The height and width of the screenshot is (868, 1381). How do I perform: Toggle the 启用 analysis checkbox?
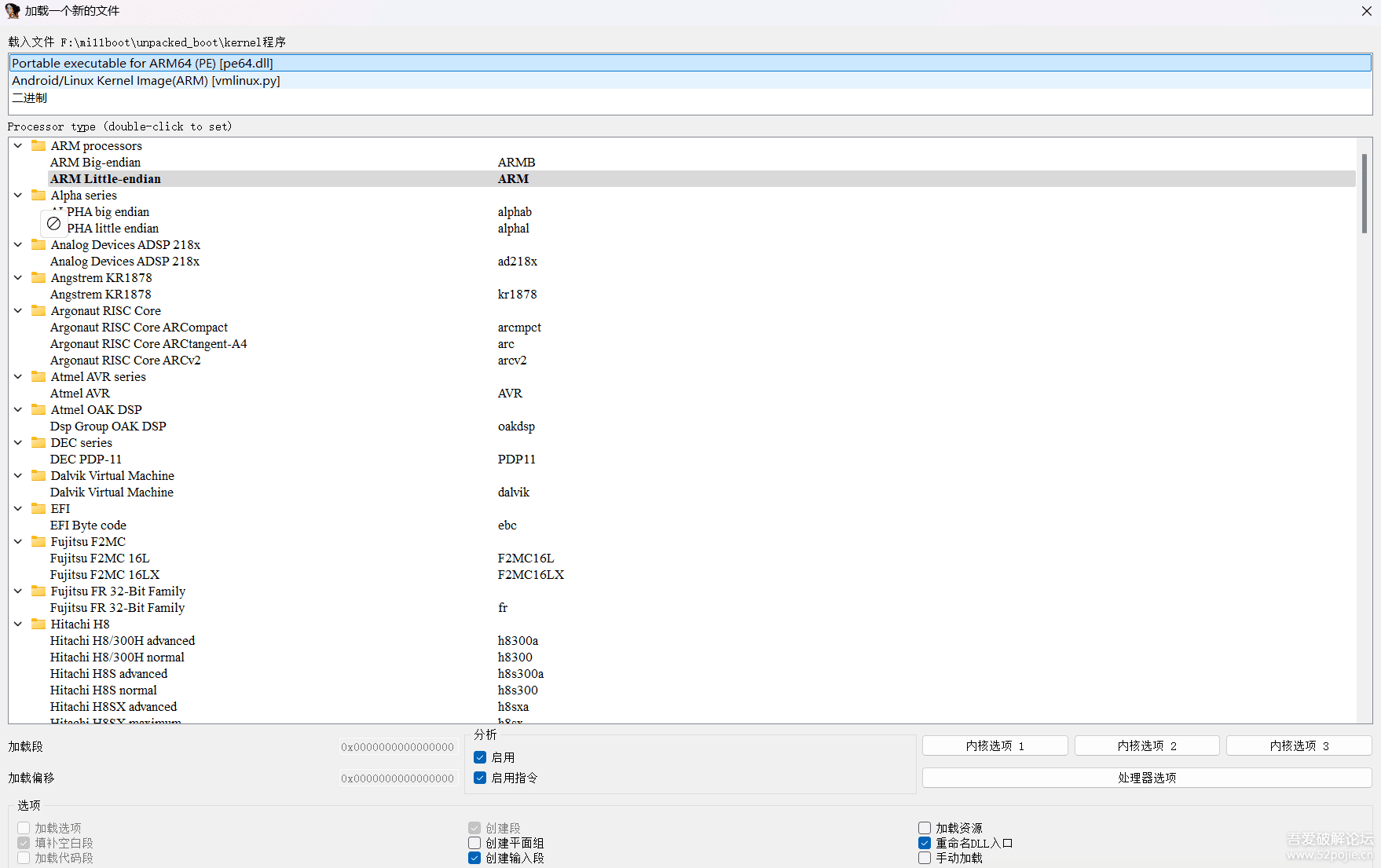[x=480, y=757]
